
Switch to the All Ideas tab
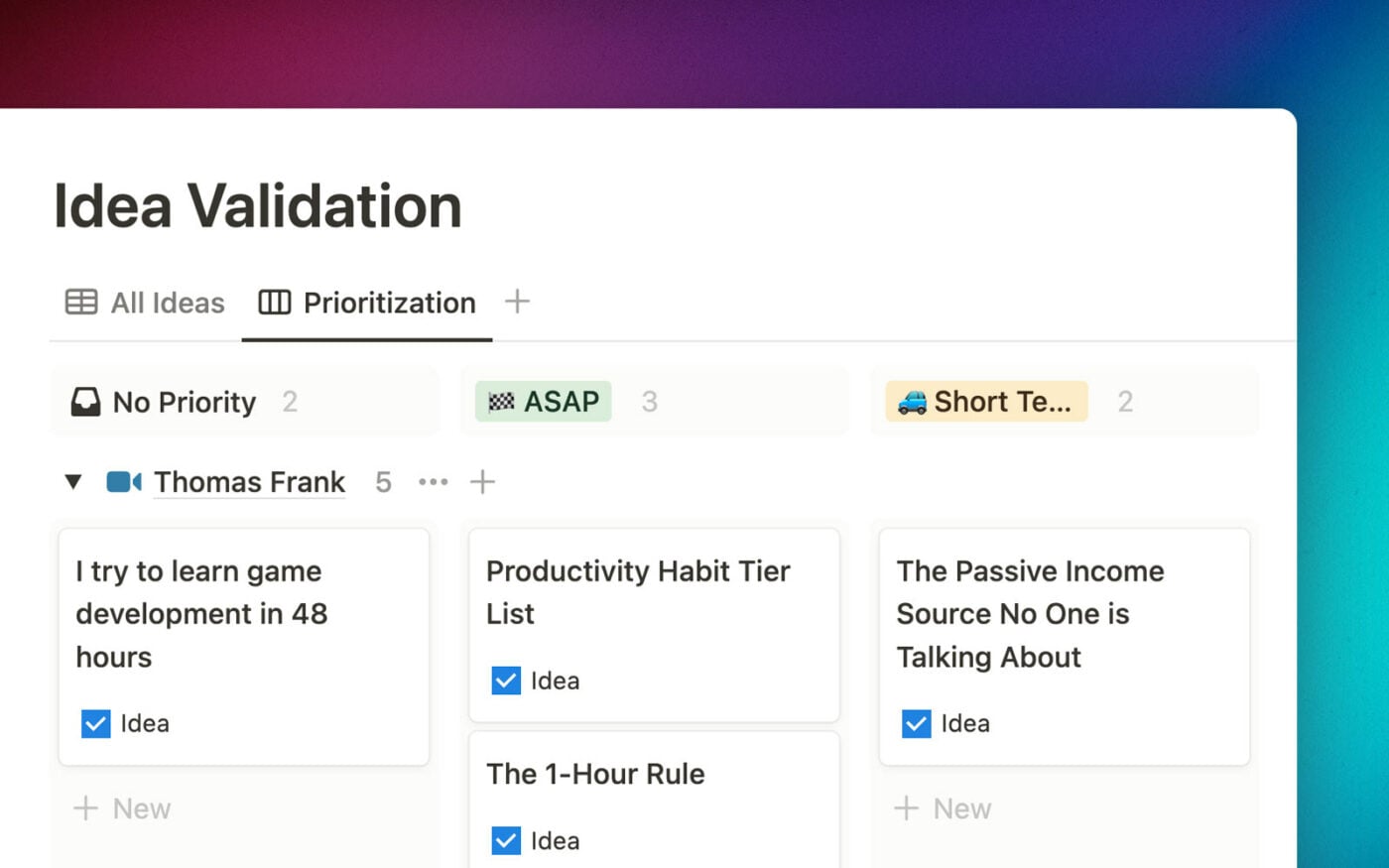tap(167, 303)
